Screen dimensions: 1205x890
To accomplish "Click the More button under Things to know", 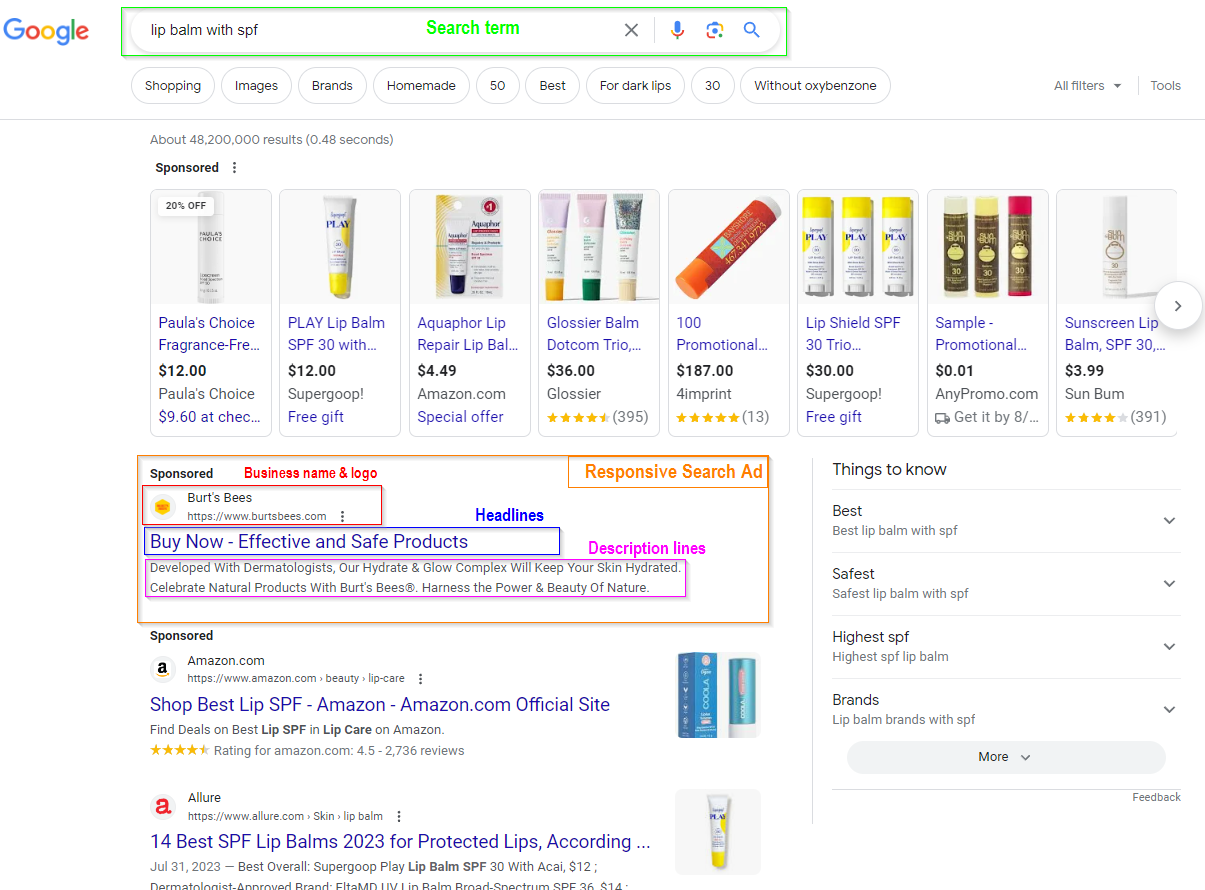I will pyautogui.click(x=1005, y=757).
